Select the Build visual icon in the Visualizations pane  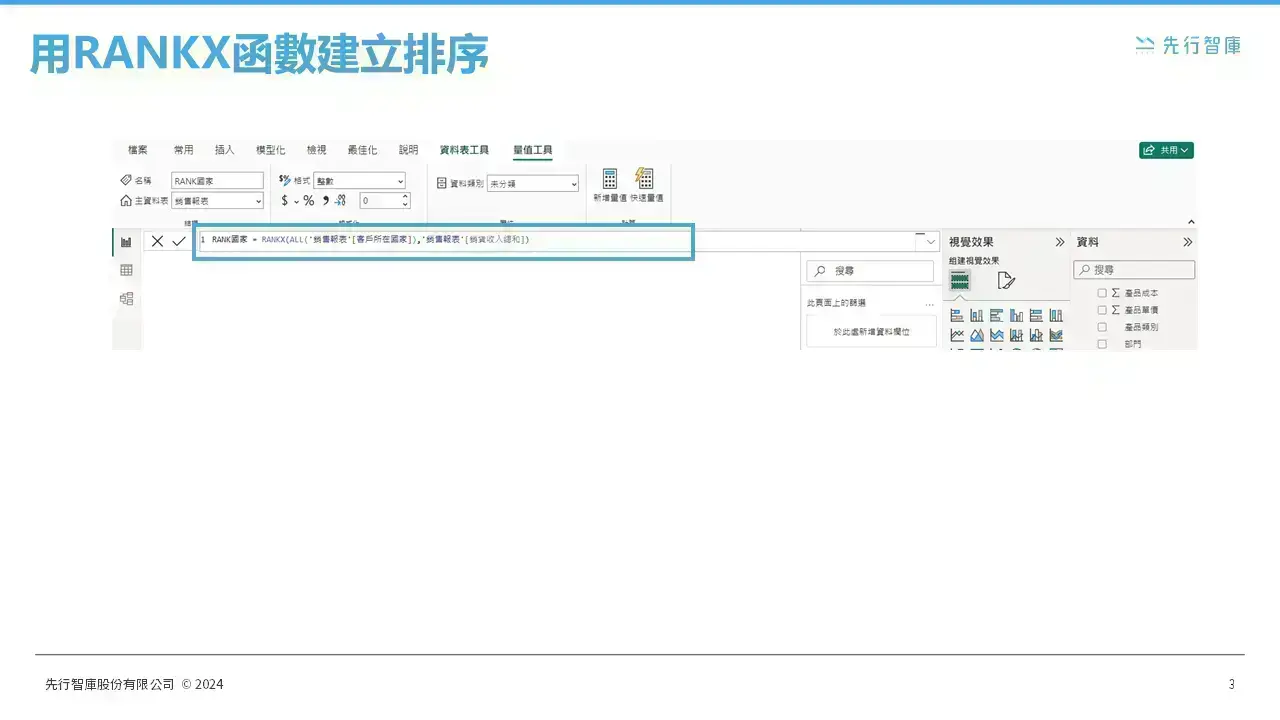click(960, 281)
